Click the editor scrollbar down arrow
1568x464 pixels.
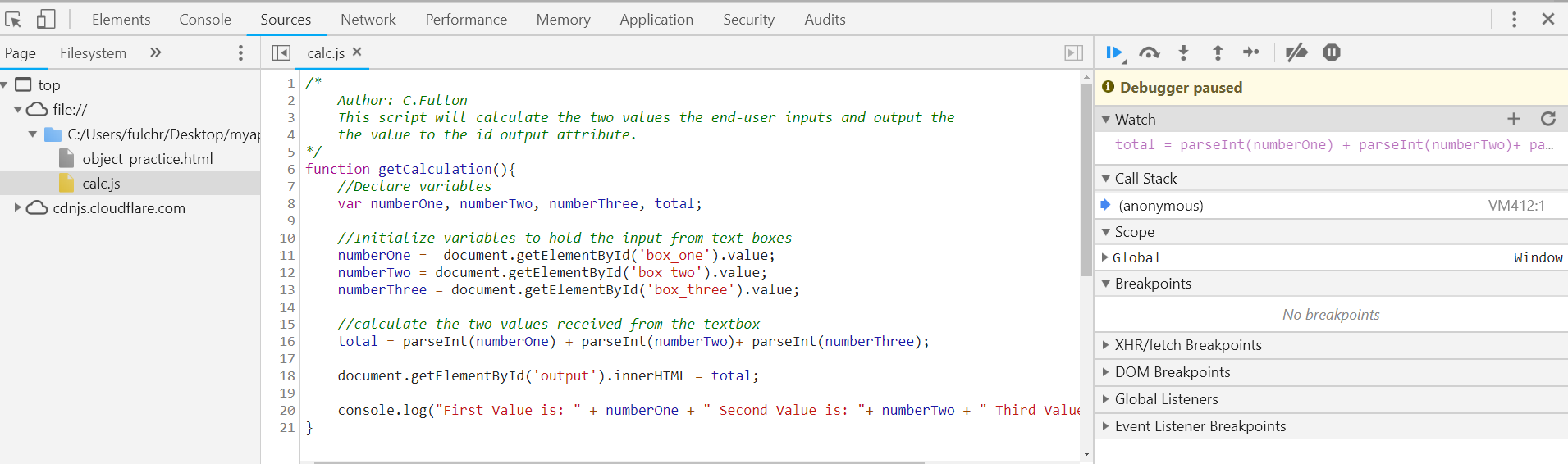click(x=1086, y=454)
